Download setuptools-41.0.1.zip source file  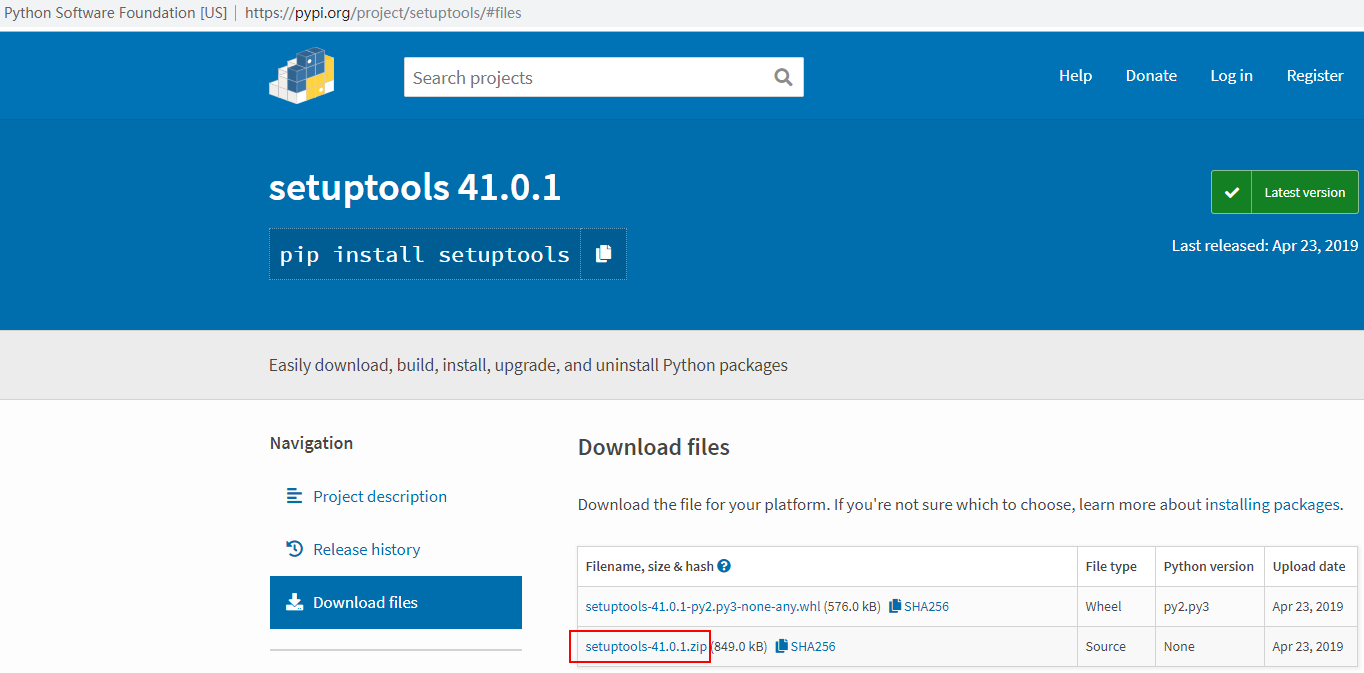click(646, 646)
